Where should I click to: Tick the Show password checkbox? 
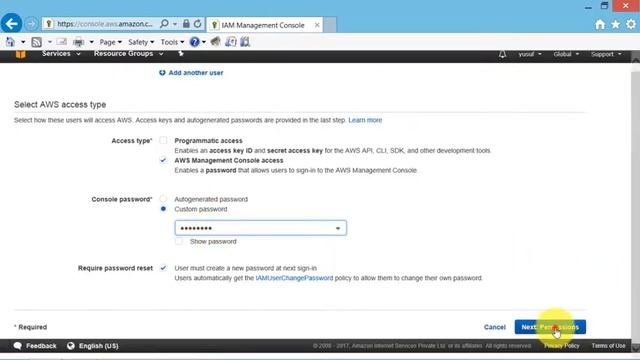(x=179, y=241)
